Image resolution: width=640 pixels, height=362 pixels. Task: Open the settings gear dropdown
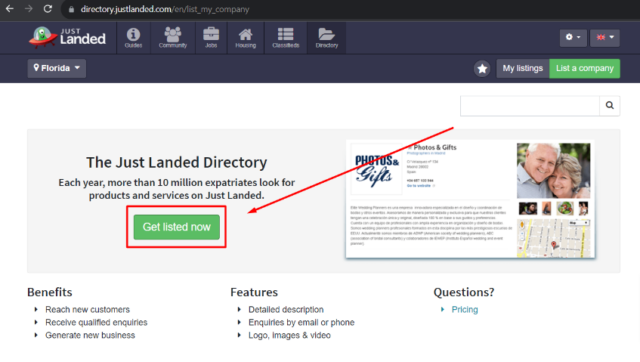tap(573, 38)
